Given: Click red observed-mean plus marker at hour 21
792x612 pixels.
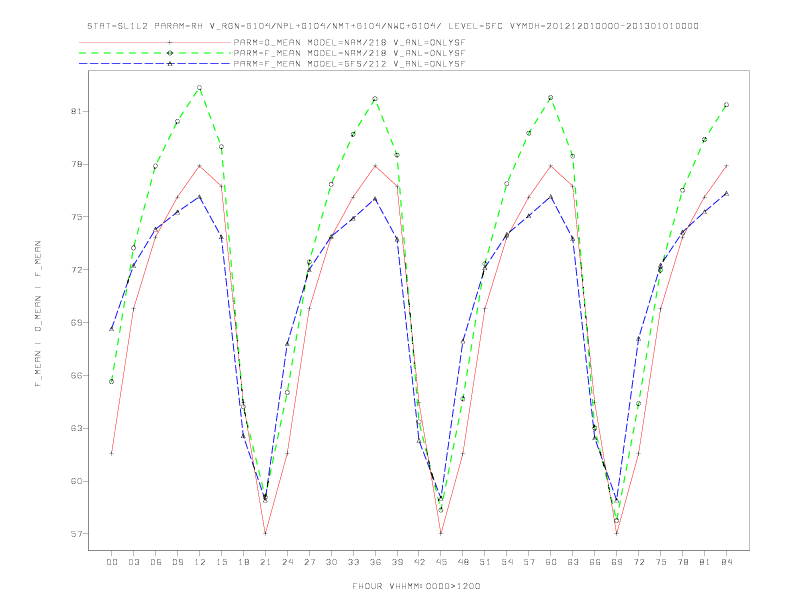Looking at the screenshot, I should pos(265,533).
